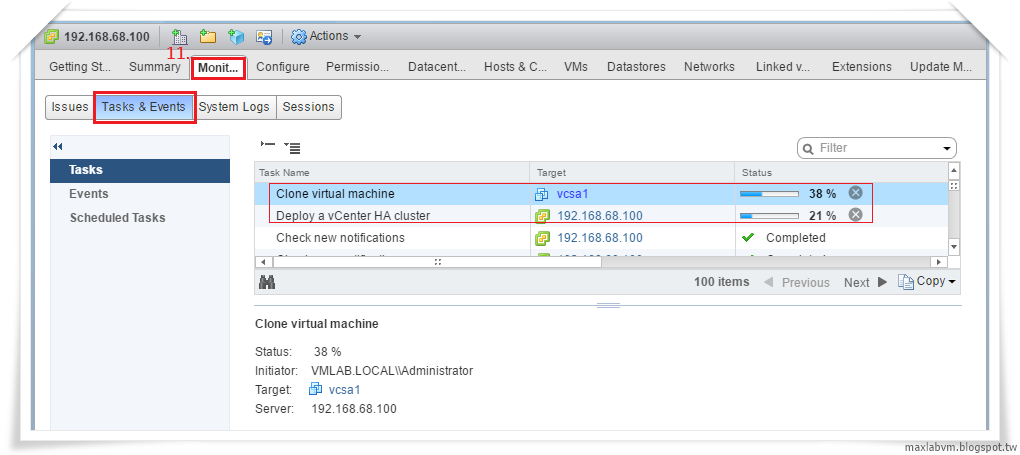Click the new folder toolbar icon
Image resolution: width=1020 pixels, height=455 pixels.
pos(208,36)
